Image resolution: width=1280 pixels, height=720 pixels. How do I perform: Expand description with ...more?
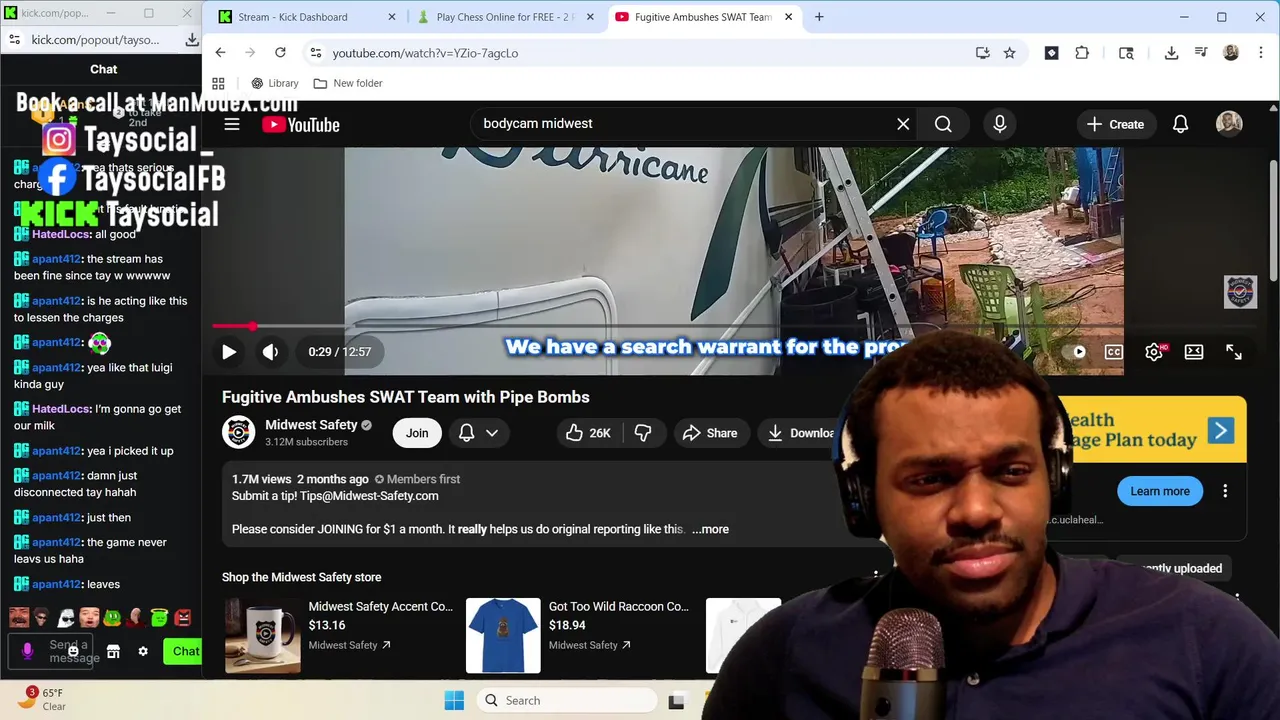(x=710, y=529)
